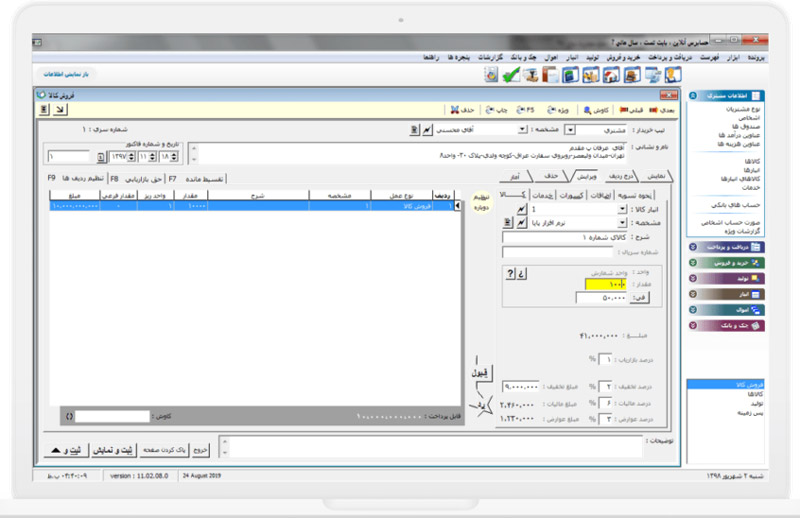Expand the تولید sidebar section
This screenshot has height=518, width=800.
tap(727, 279)
